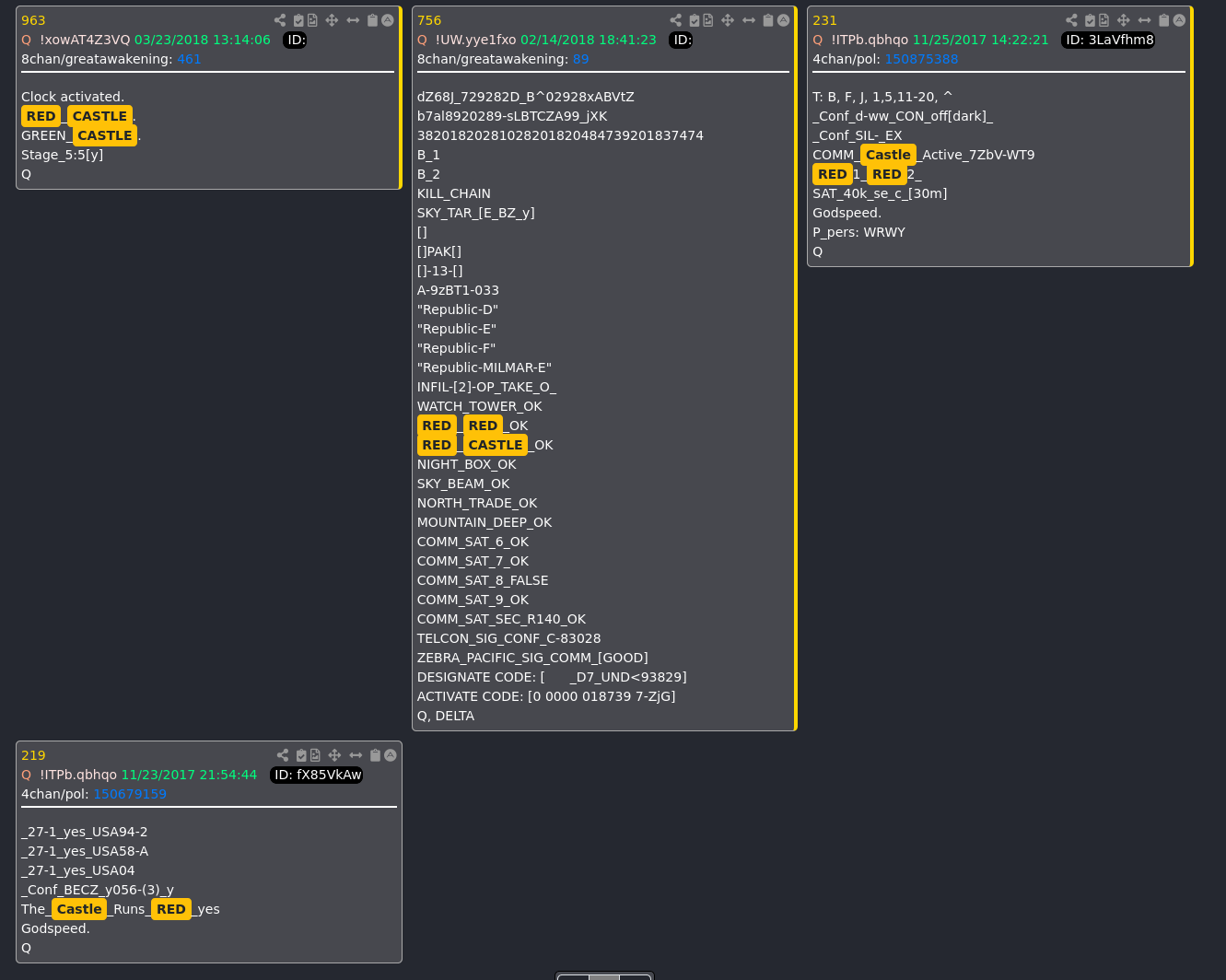This screenshot has height=980, width=1226.
Task: Click the ID badge 3LaVfhm8
Action: (1108, 40)
